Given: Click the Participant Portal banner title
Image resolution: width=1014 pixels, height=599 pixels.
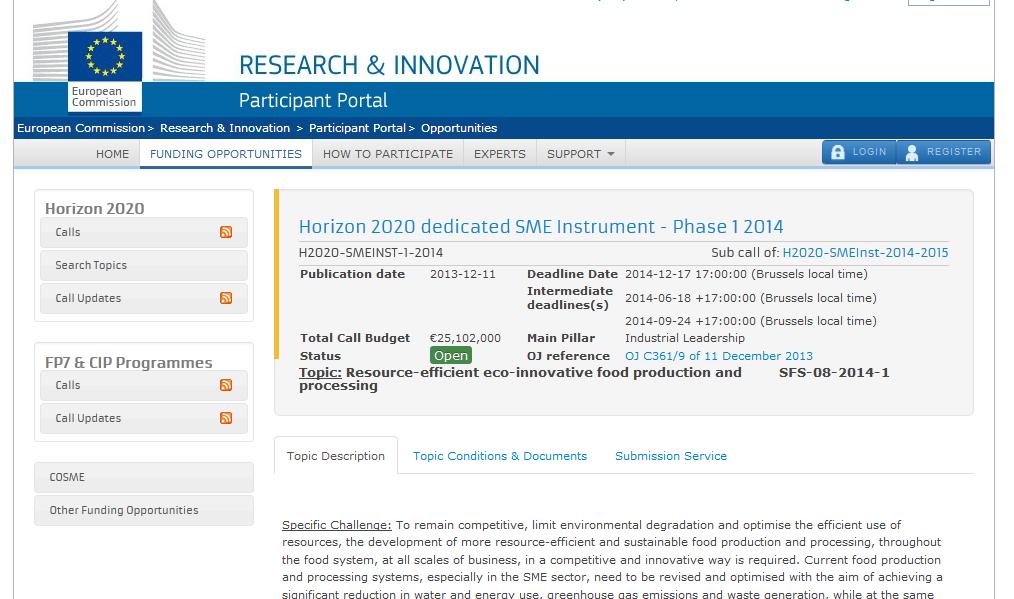Looking at the screenshot, I should [313, 100].
